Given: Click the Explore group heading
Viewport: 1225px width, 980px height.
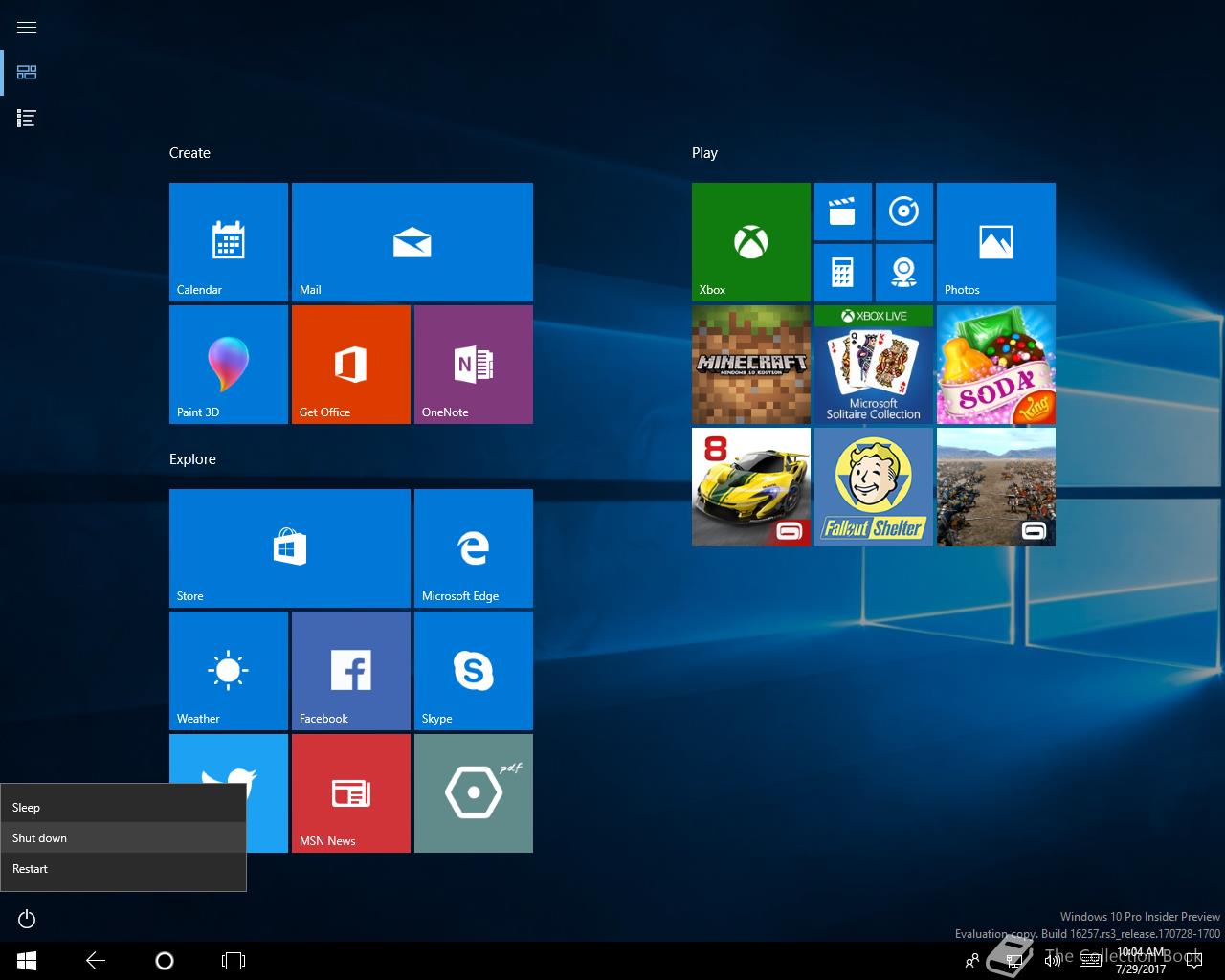Looking at the screenshot, I should pos(192,459).
